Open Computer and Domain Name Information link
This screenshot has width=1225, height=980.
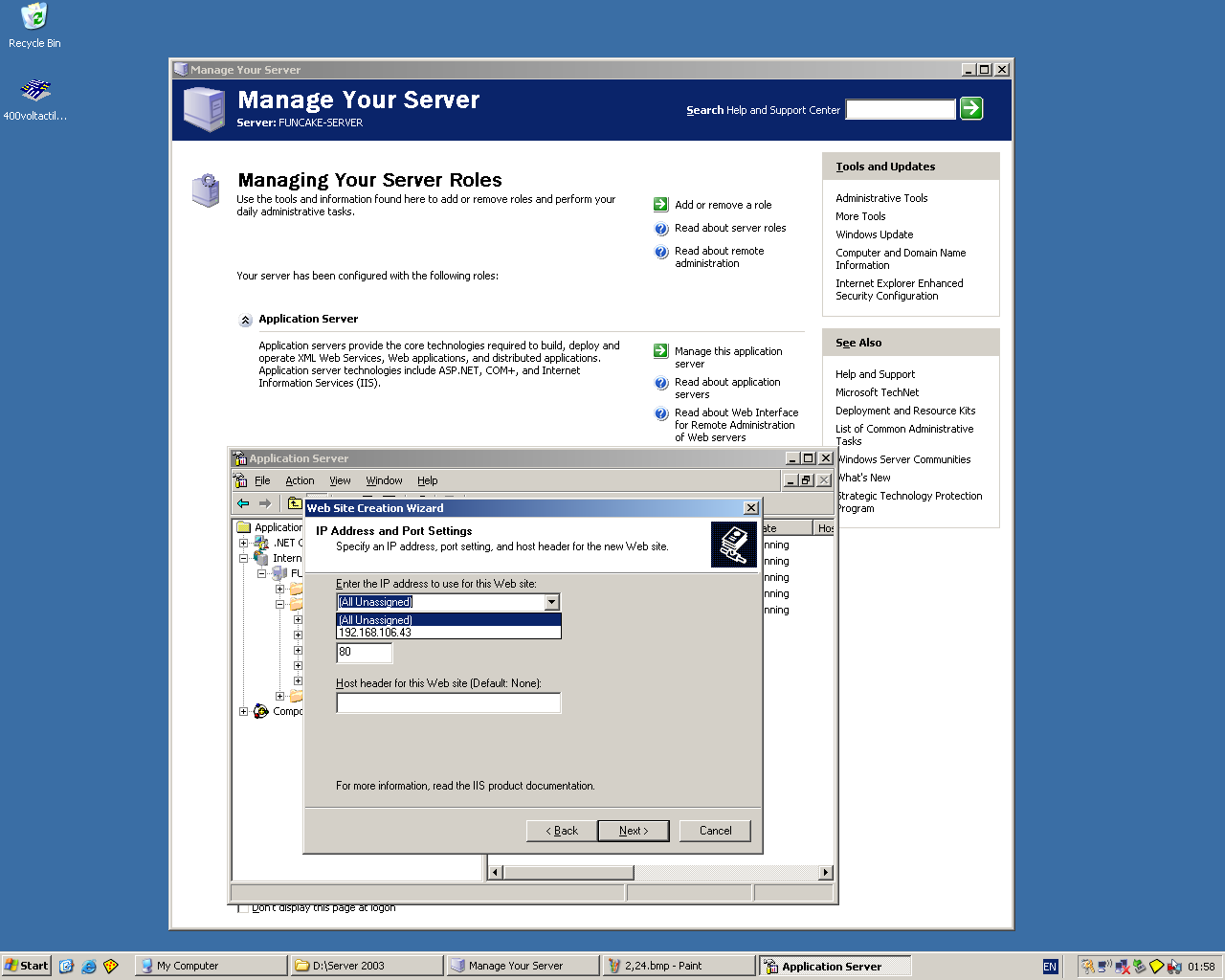(901, 259)
